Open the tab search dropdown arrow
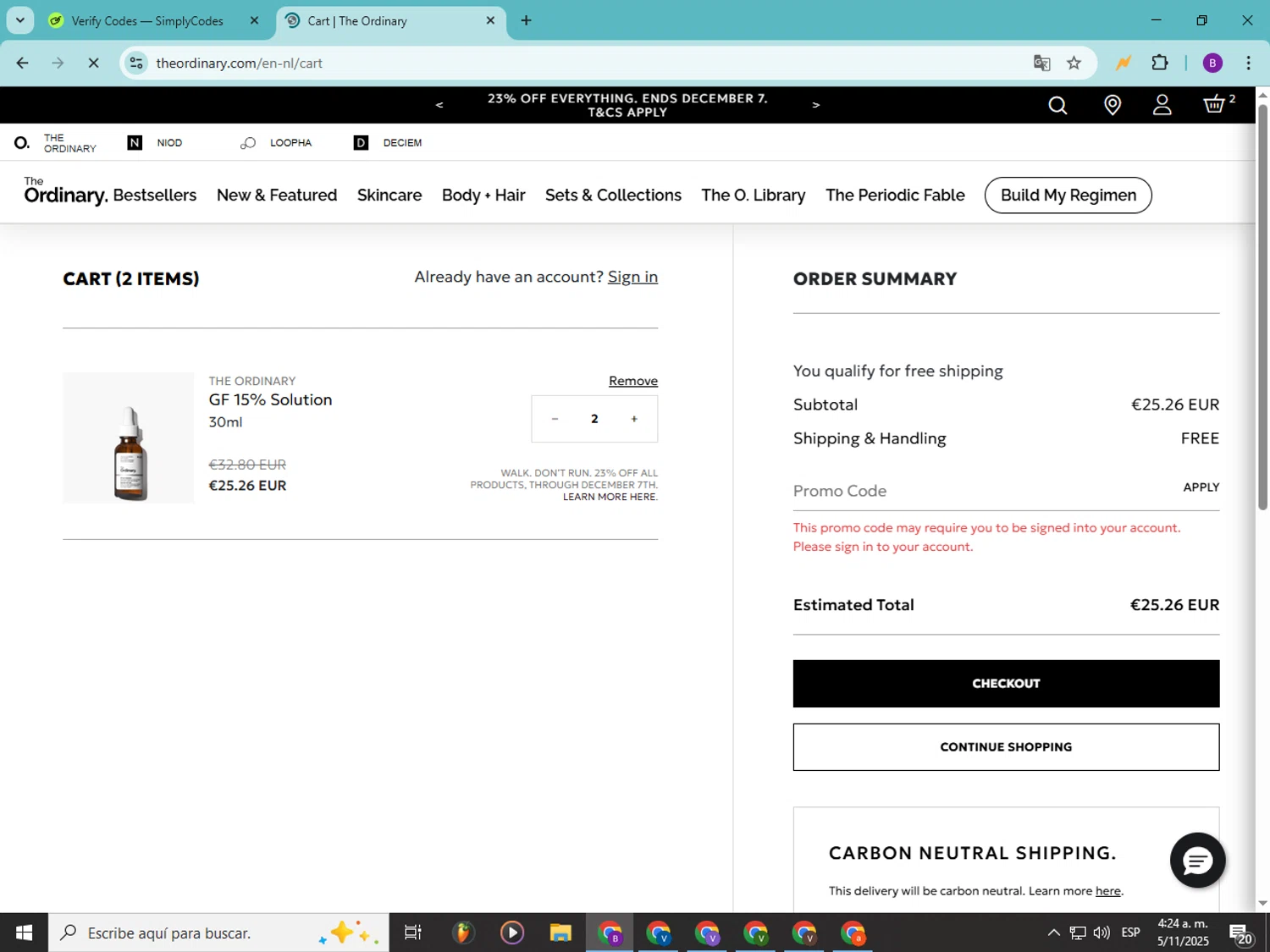This screenshot has width=1270, height=952. [19, 20]
